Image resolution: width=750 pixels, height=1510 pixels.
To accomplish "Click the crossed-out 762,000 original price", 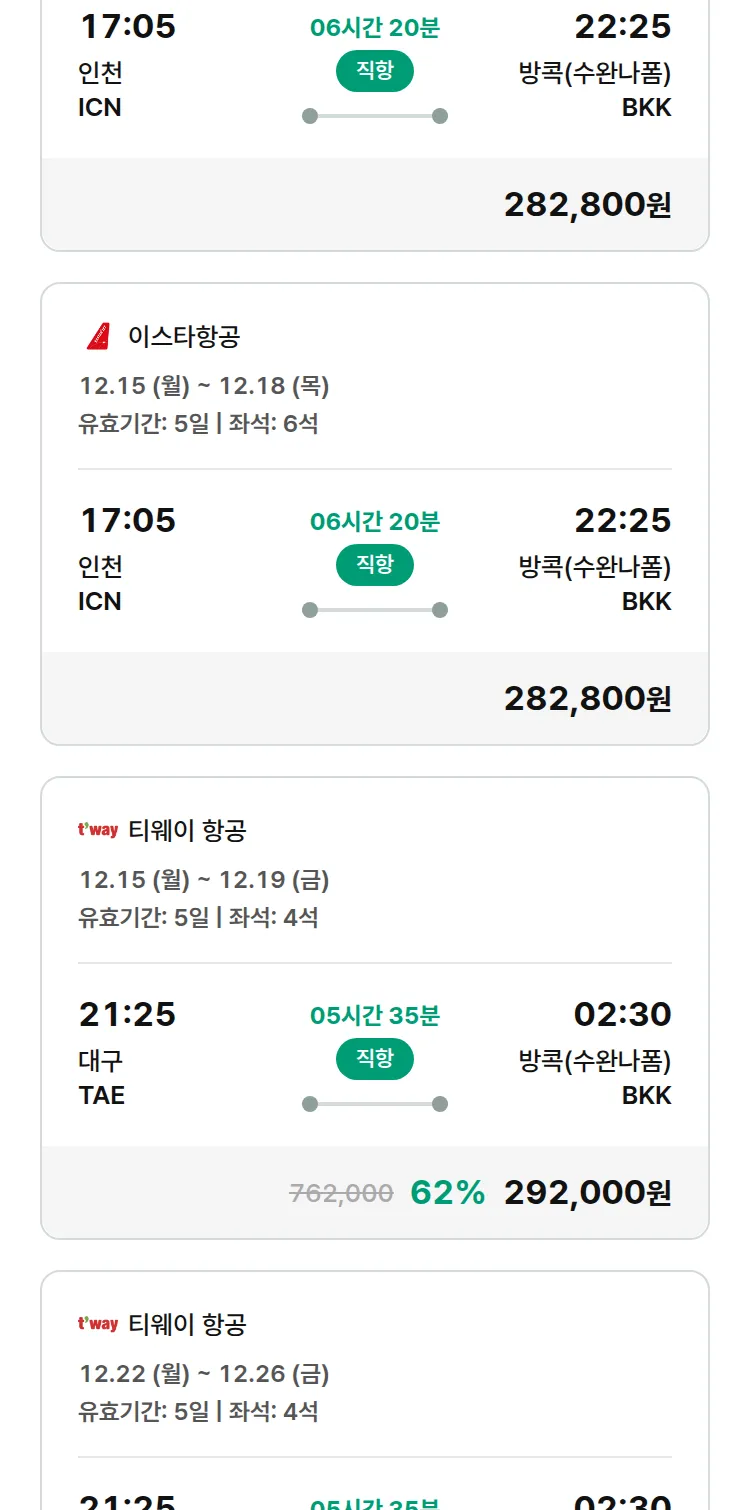I will click(x=341, y=1193).
